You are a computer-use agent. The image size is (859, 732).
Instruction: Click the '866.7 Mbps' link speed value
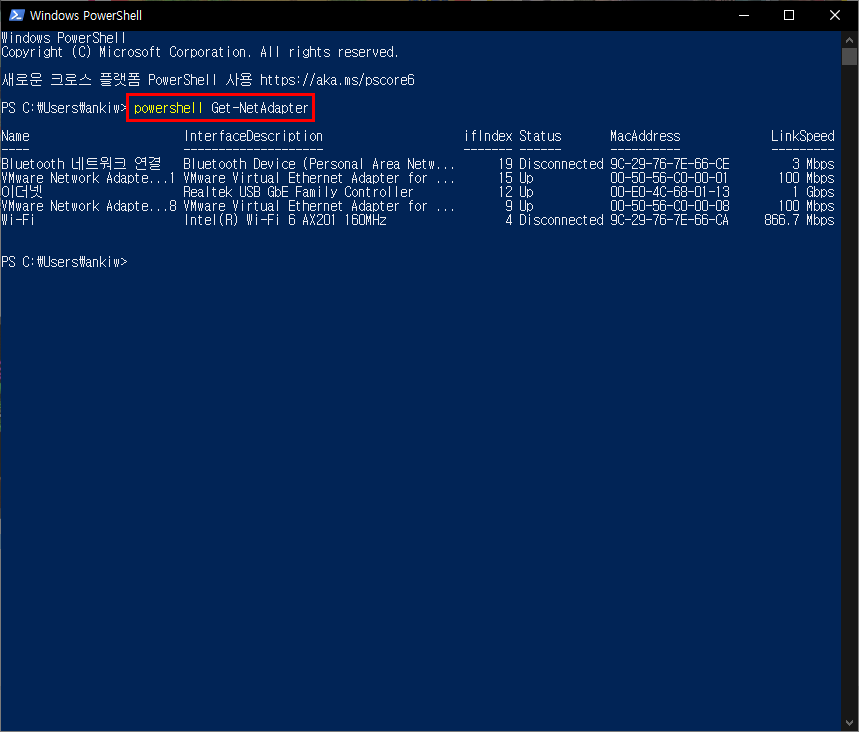799,220
